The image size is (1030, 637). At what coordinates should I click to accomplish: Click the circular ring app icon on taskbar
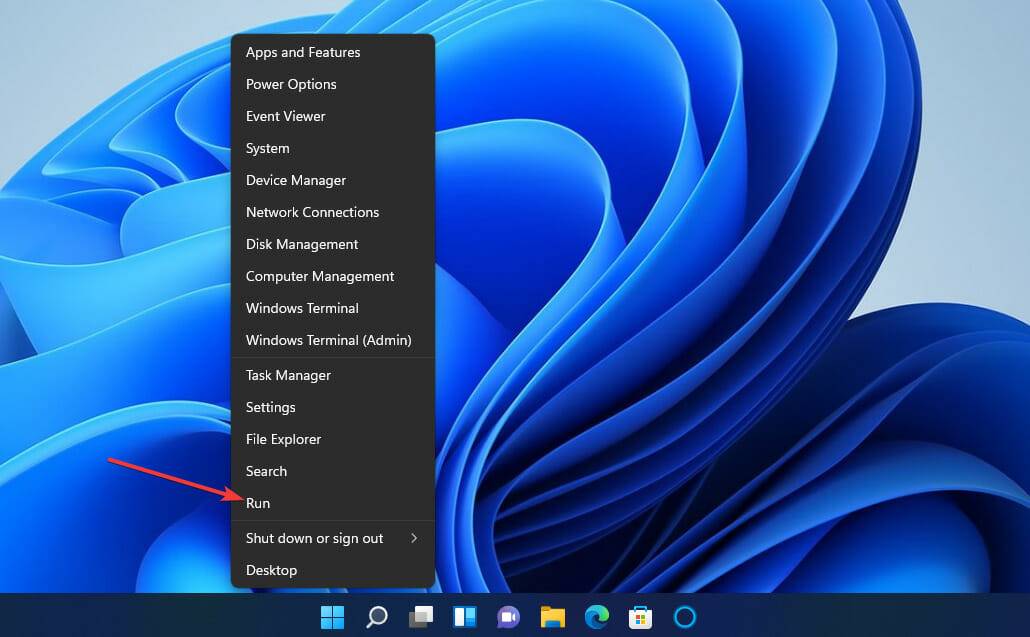tap(684, 617)
